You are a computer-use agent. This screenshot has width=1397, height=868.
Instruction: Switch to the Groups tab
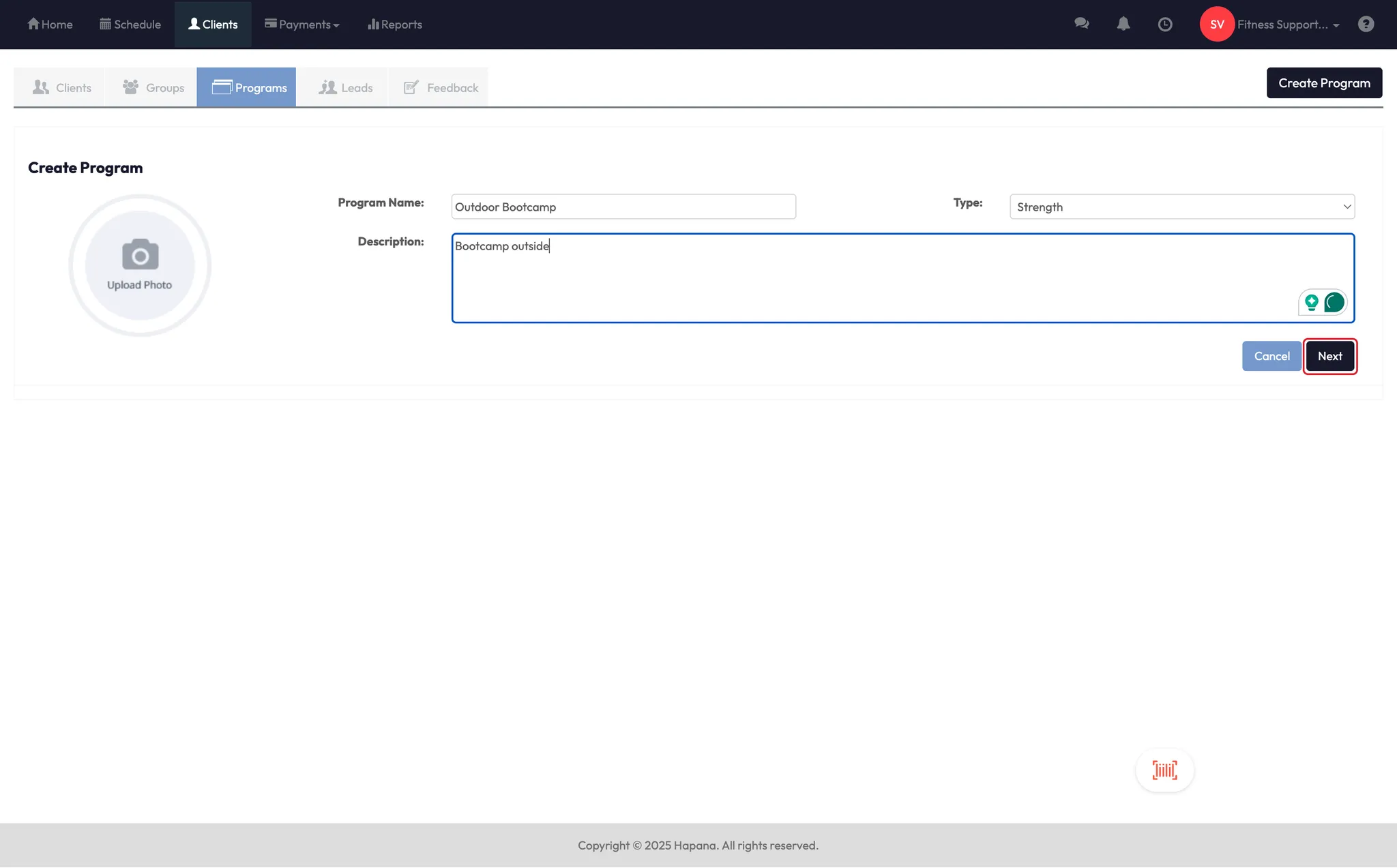tap(153, 87)
